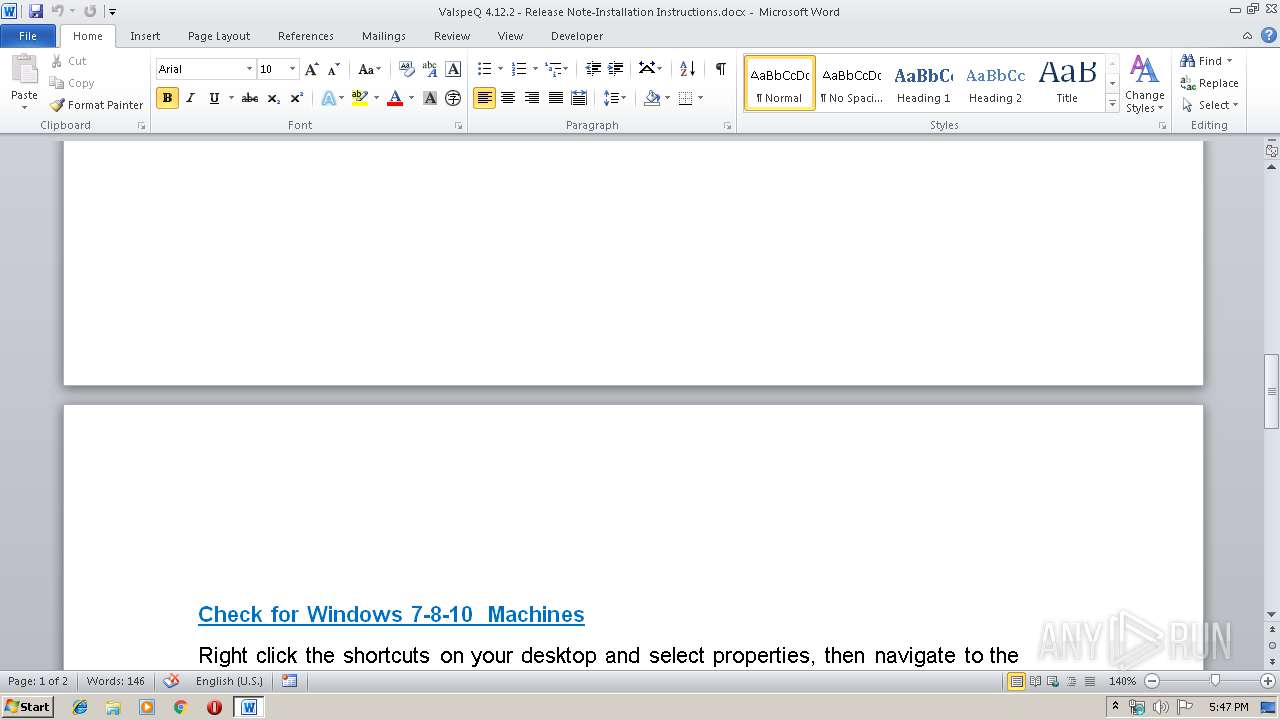Open the Developer tab
This screenshot has width=1280, height=720.
click(577, 35)
